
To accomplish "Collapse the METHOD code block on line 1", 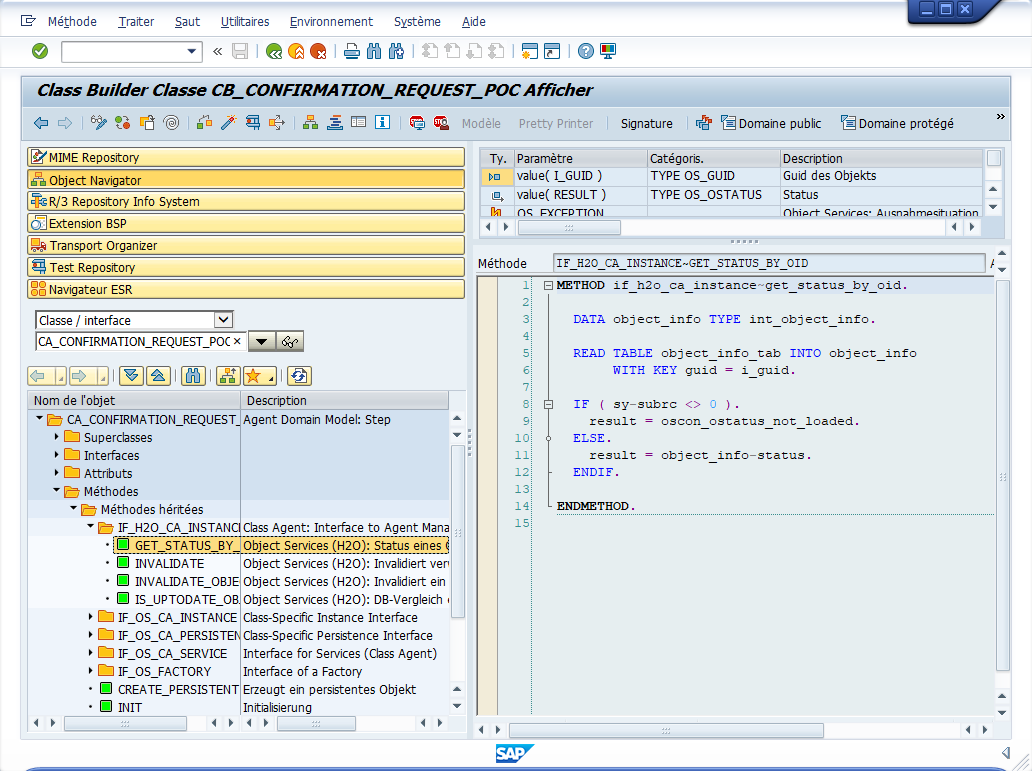I will click(548, 286).
